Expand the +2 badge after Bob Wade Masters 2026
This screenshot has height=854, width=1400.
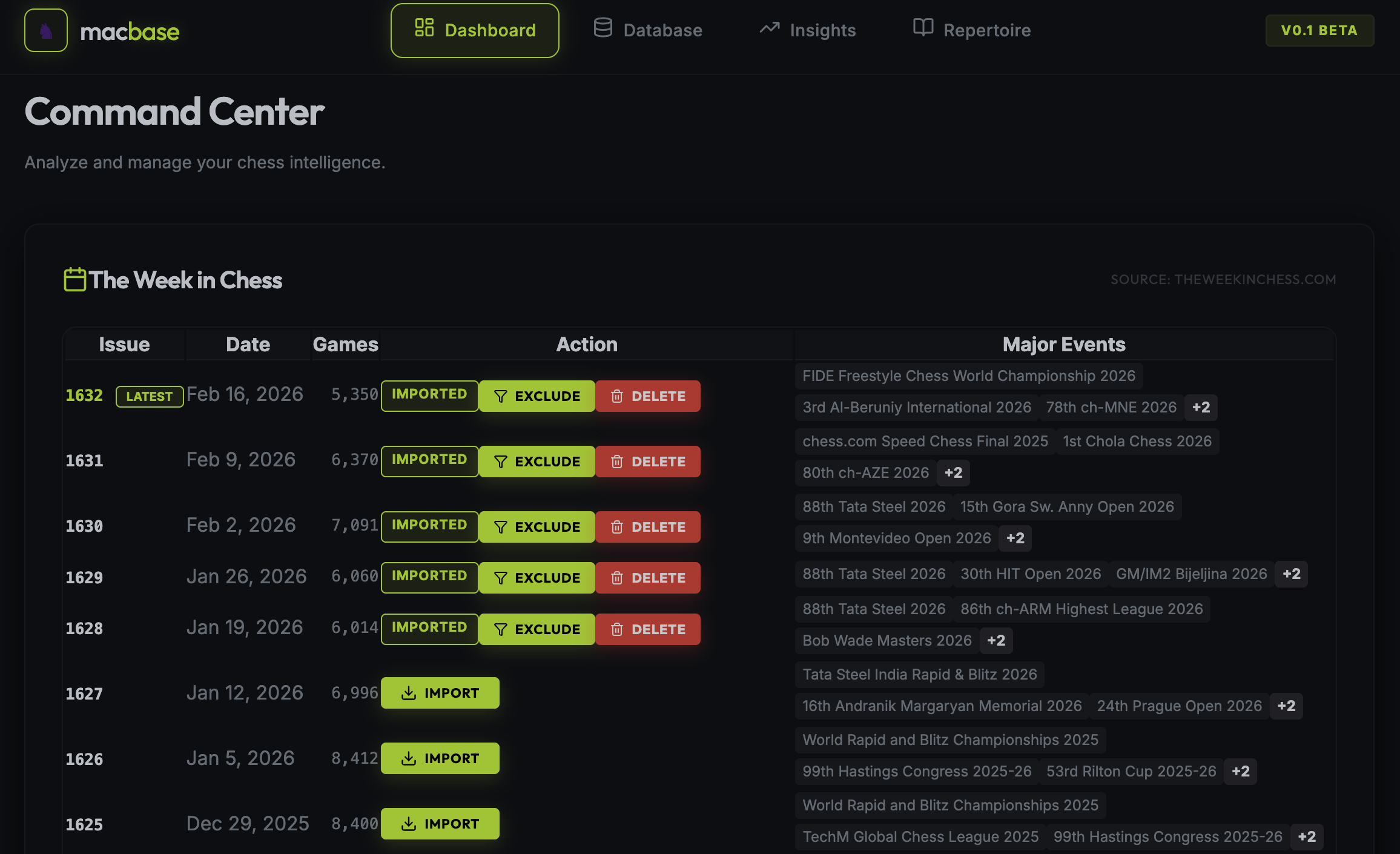tap(996, 640)
